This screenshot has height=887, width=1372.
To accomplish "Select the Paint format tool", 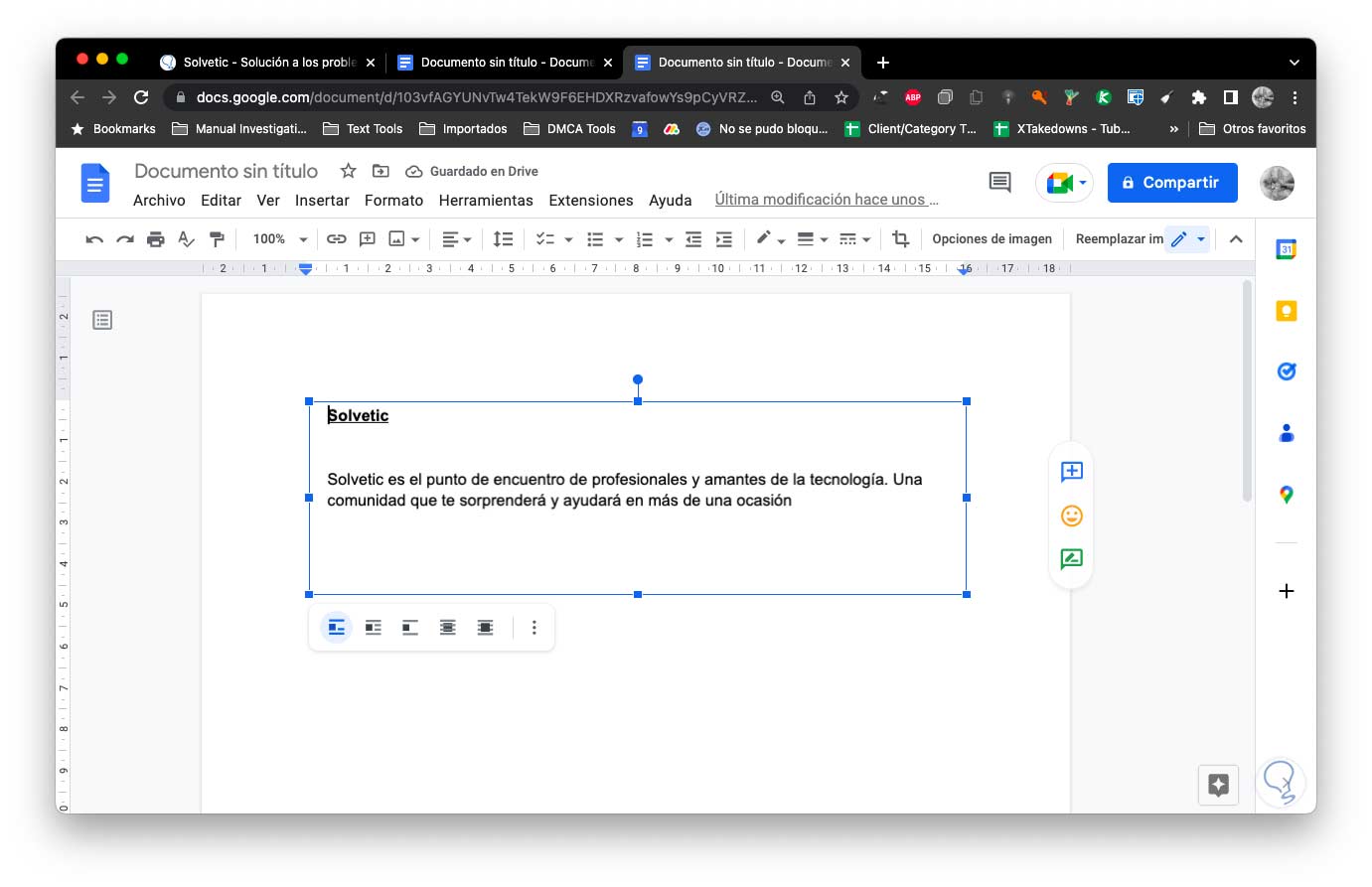I will (x=217, y=239).
